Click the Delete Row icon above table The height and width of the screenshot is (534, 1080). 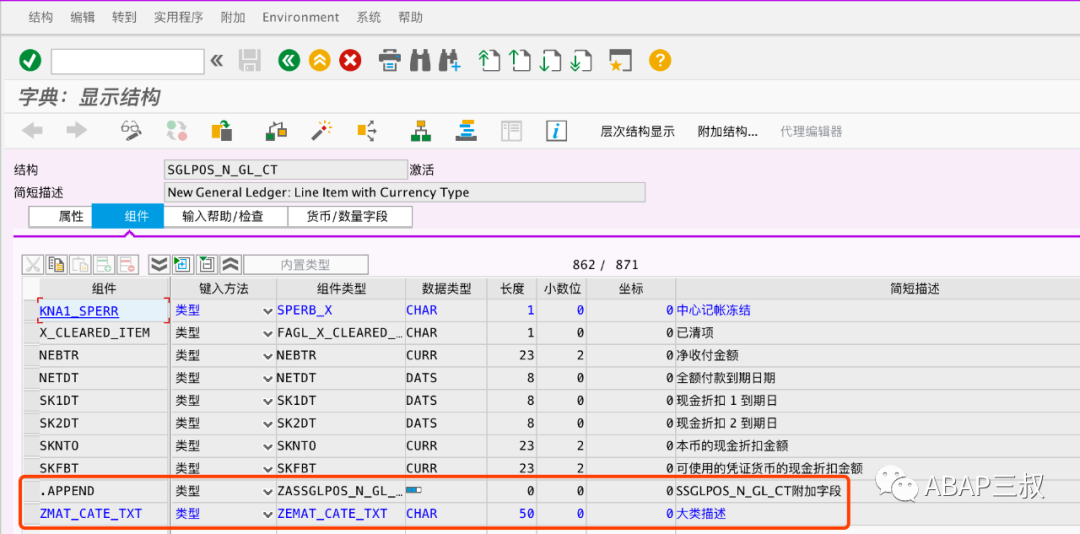pos(127,265)
